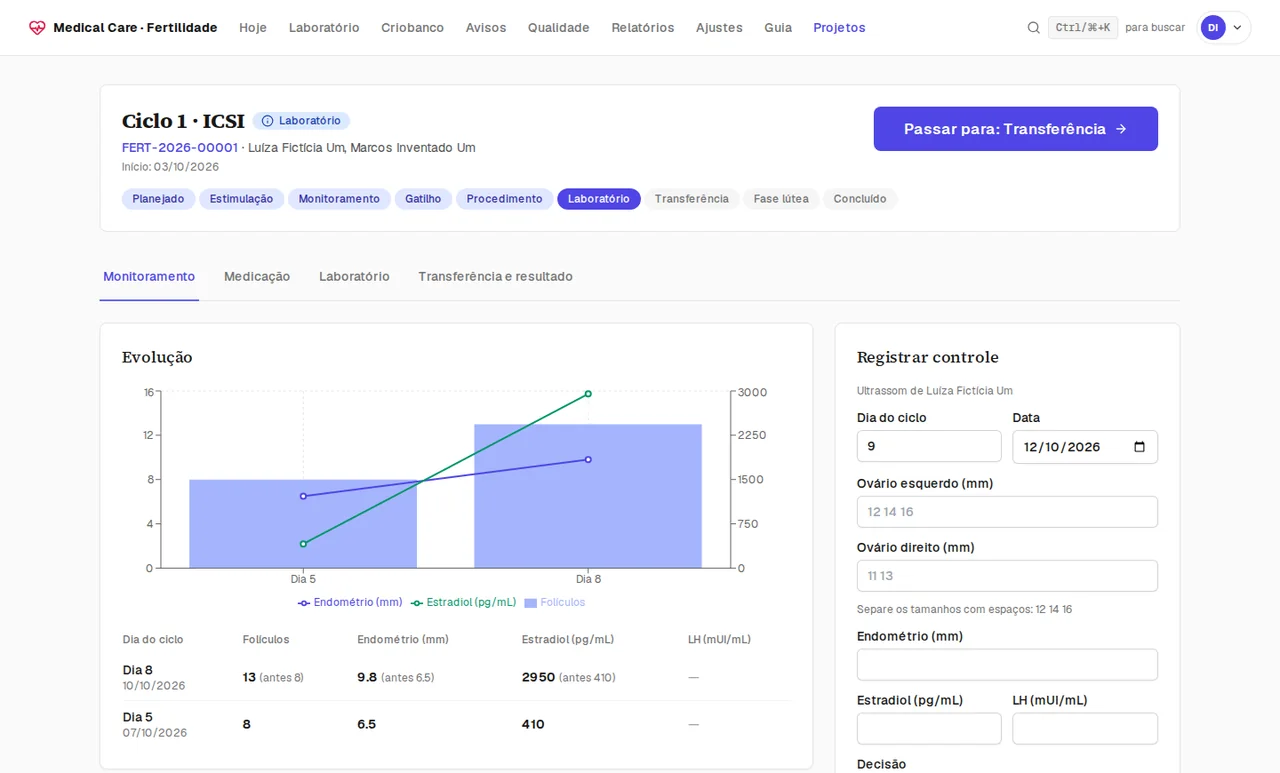Open the Guia menu item
The image size is (1280, 773).
coord(778,28)
